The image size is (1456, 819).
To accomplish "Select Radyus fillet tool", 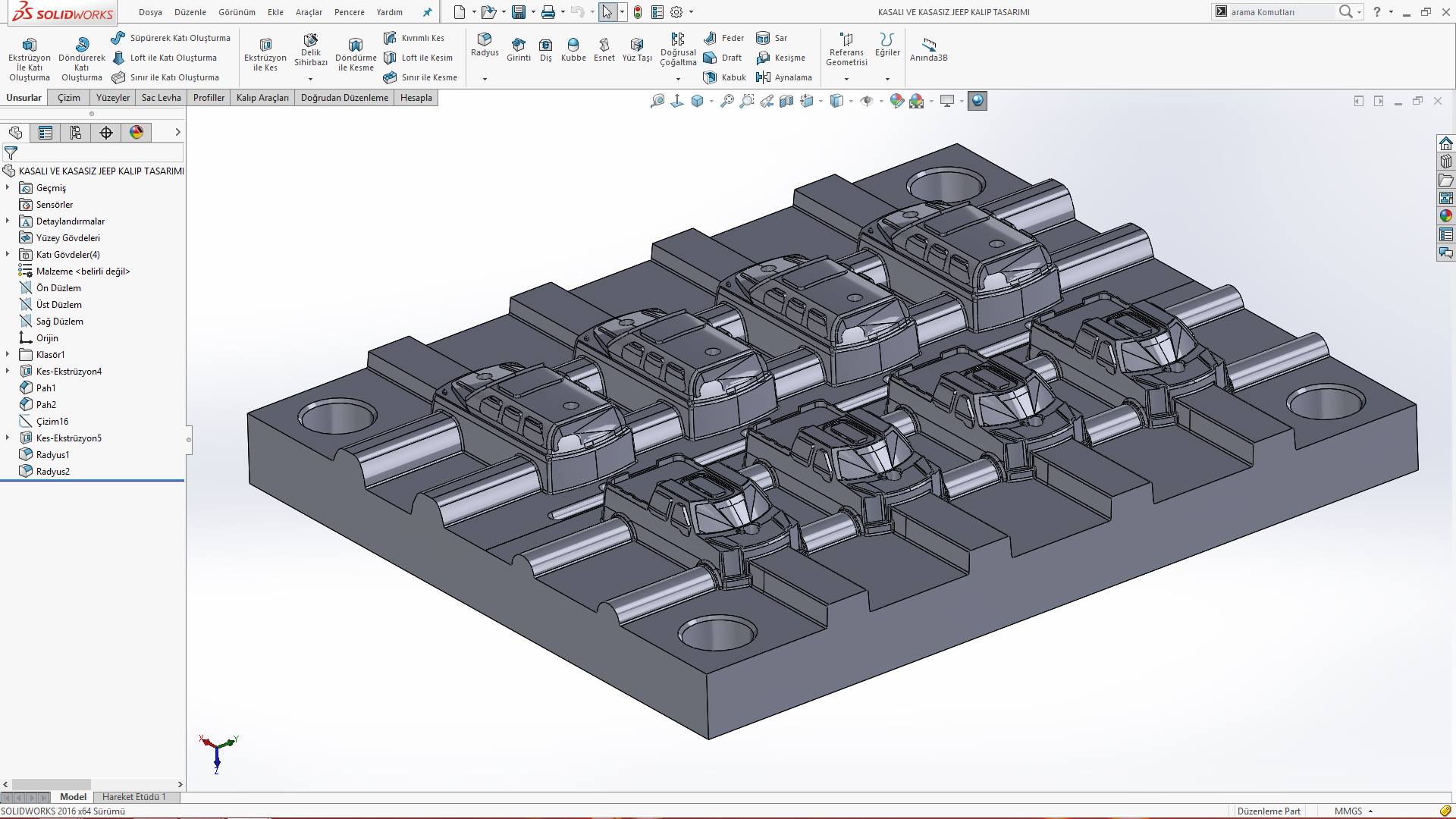I will (x=485, y=45).
